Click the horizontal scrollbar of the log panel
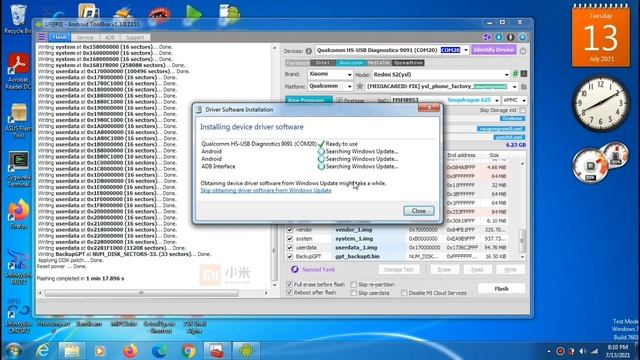640x360 pixels. tap(141, 293)
